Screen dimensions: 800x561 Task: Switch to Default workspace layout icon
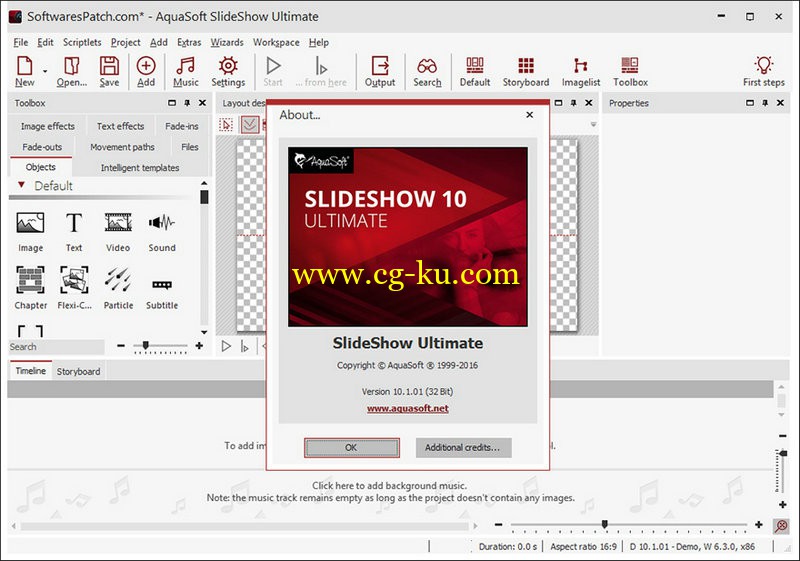(x=474, y=71)
